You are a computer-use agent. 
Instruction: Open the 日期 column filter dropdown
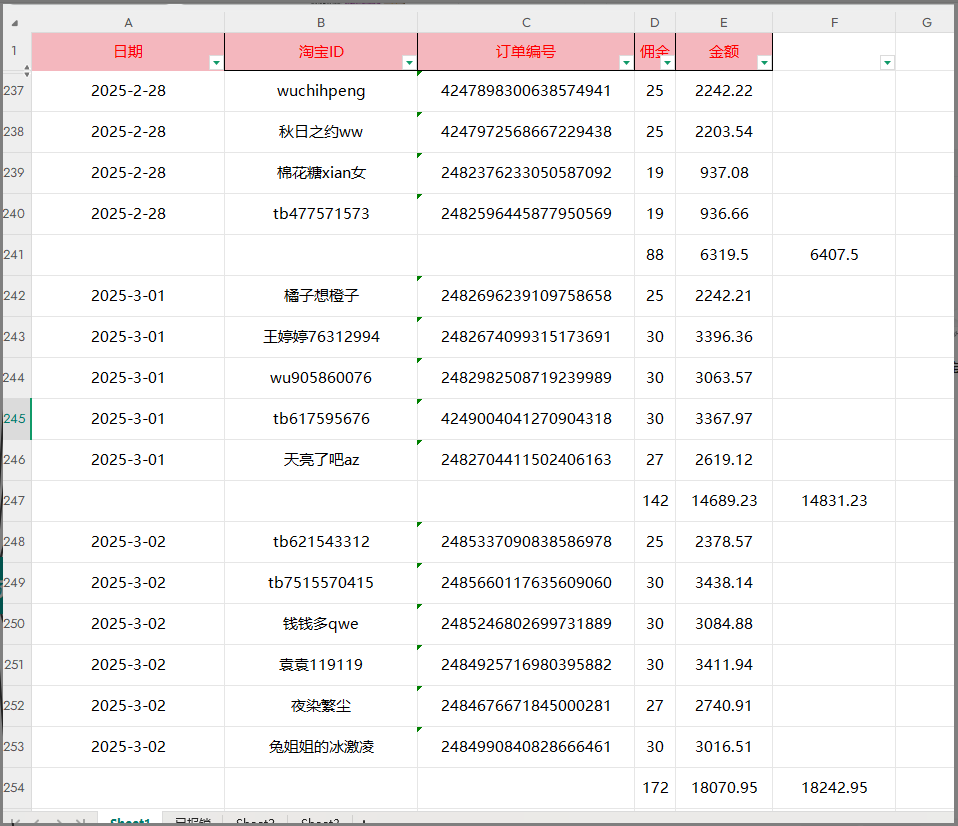coord(216,62)
